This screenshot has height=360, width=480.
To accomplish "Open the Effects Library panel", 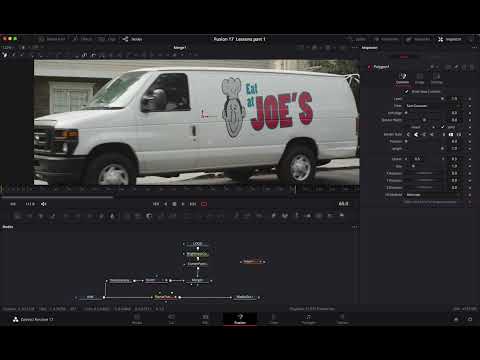I will 82,39.
